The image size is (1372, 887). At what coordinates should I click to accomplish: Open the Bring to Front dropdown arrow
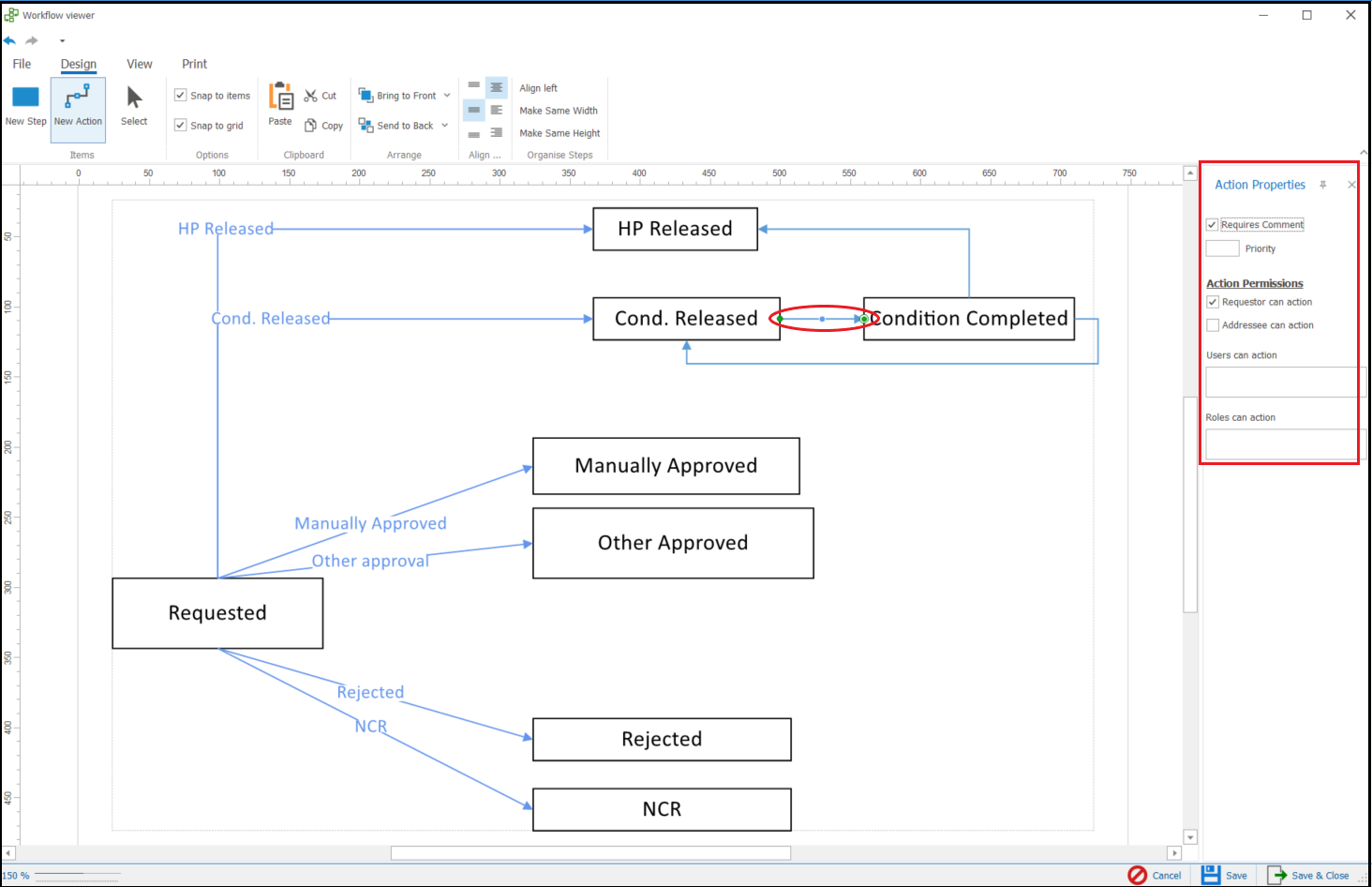[x=447, y=96]
